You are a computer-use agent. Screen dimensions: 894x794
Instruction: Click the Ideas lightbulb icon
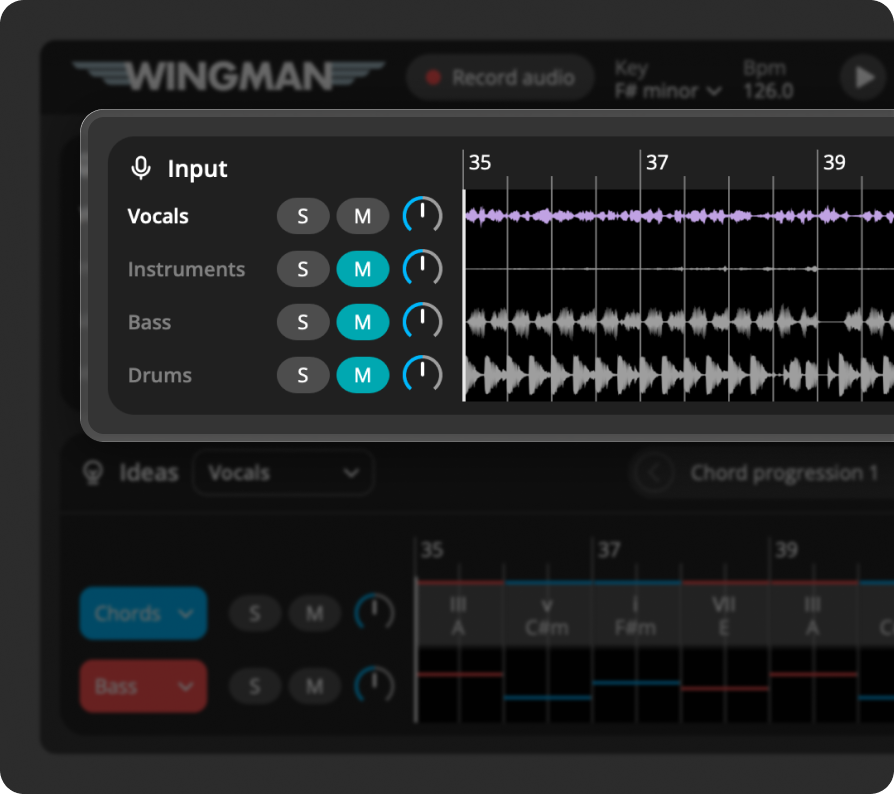pos(93,473)
